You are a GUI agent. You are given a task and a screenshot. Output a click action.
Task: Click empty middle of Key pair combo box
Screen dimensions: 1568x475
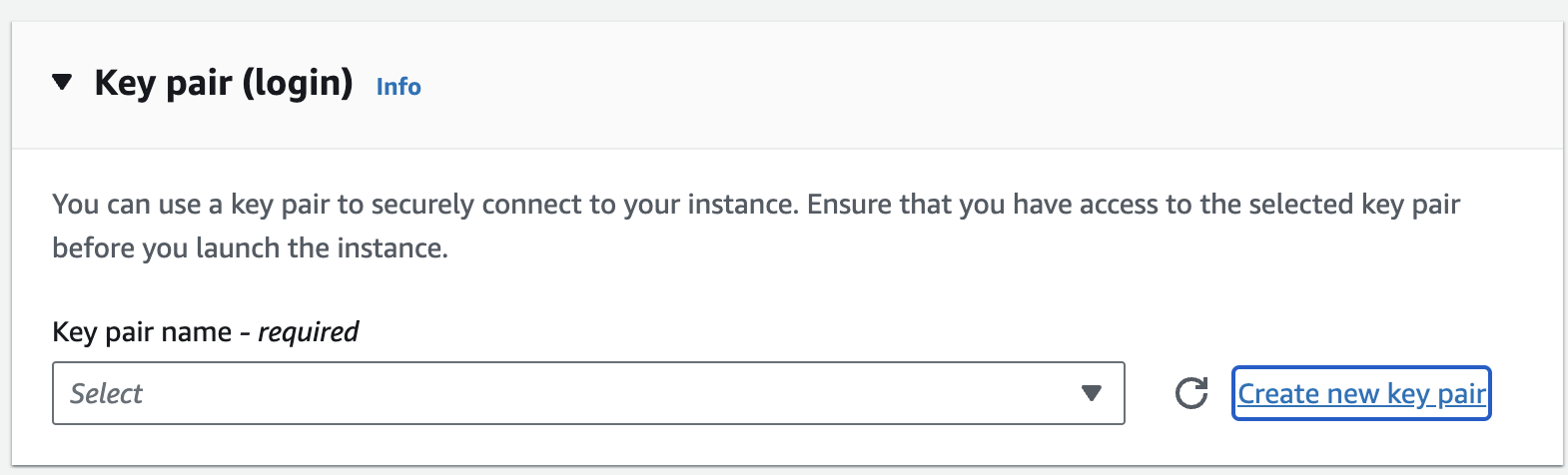[x=599, y=393]
